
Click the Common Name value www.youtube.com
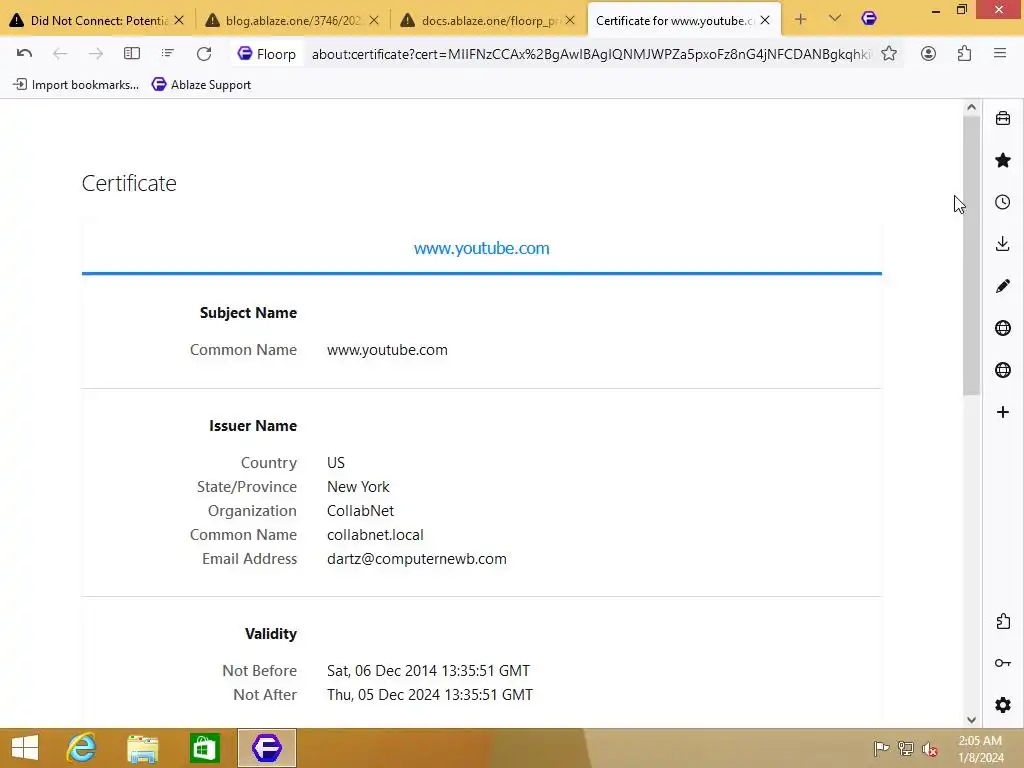tap(387, 350)
